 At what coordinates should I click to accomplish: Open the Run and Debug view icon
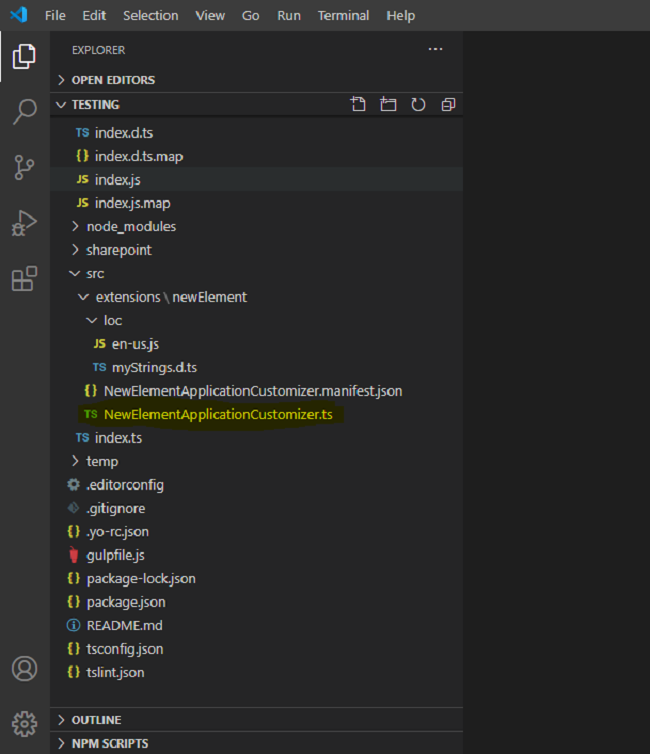[x=24, y=223]
